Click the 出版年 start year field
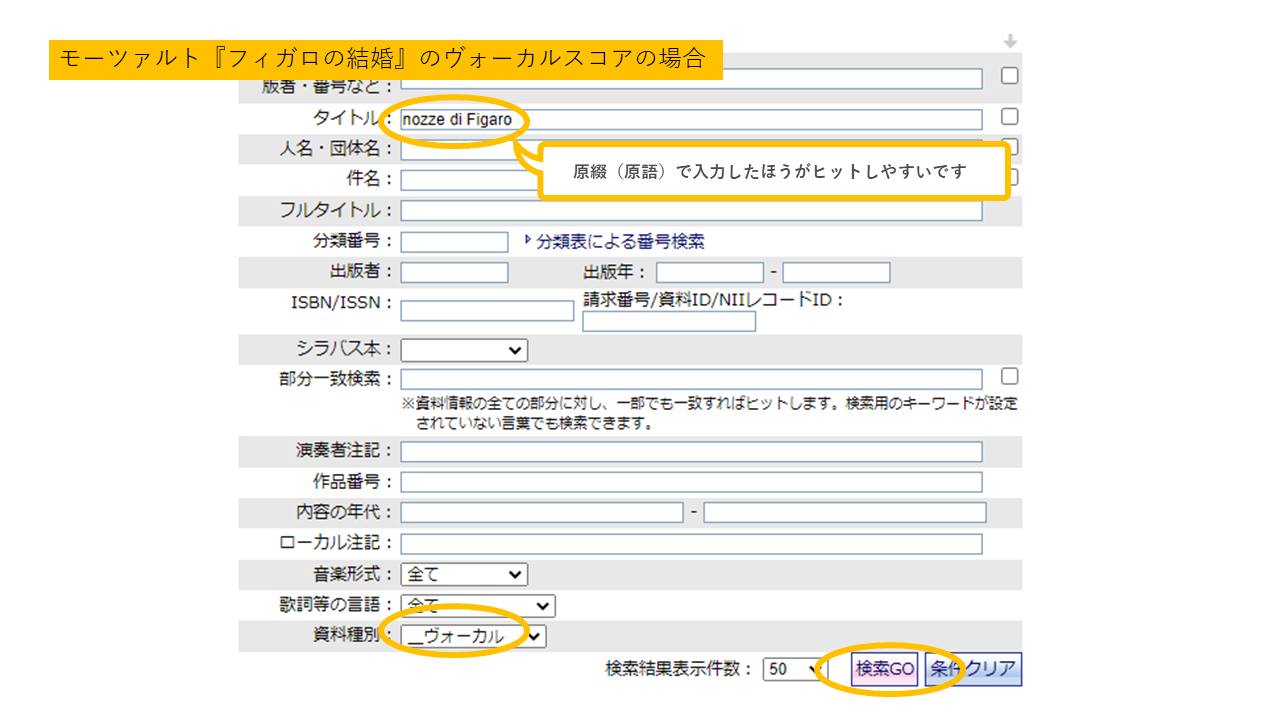The height and width of the screenshot is (720, 1280). [x=710, y=273]
